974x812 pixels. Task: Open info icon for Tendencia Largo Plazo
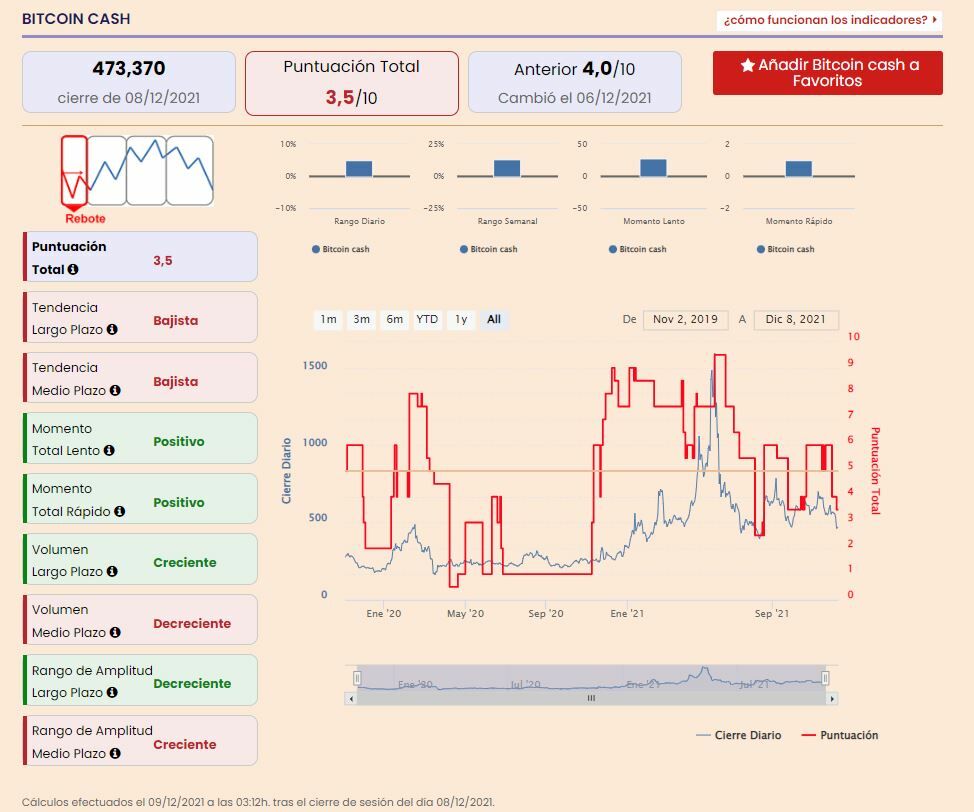[112, 330]
